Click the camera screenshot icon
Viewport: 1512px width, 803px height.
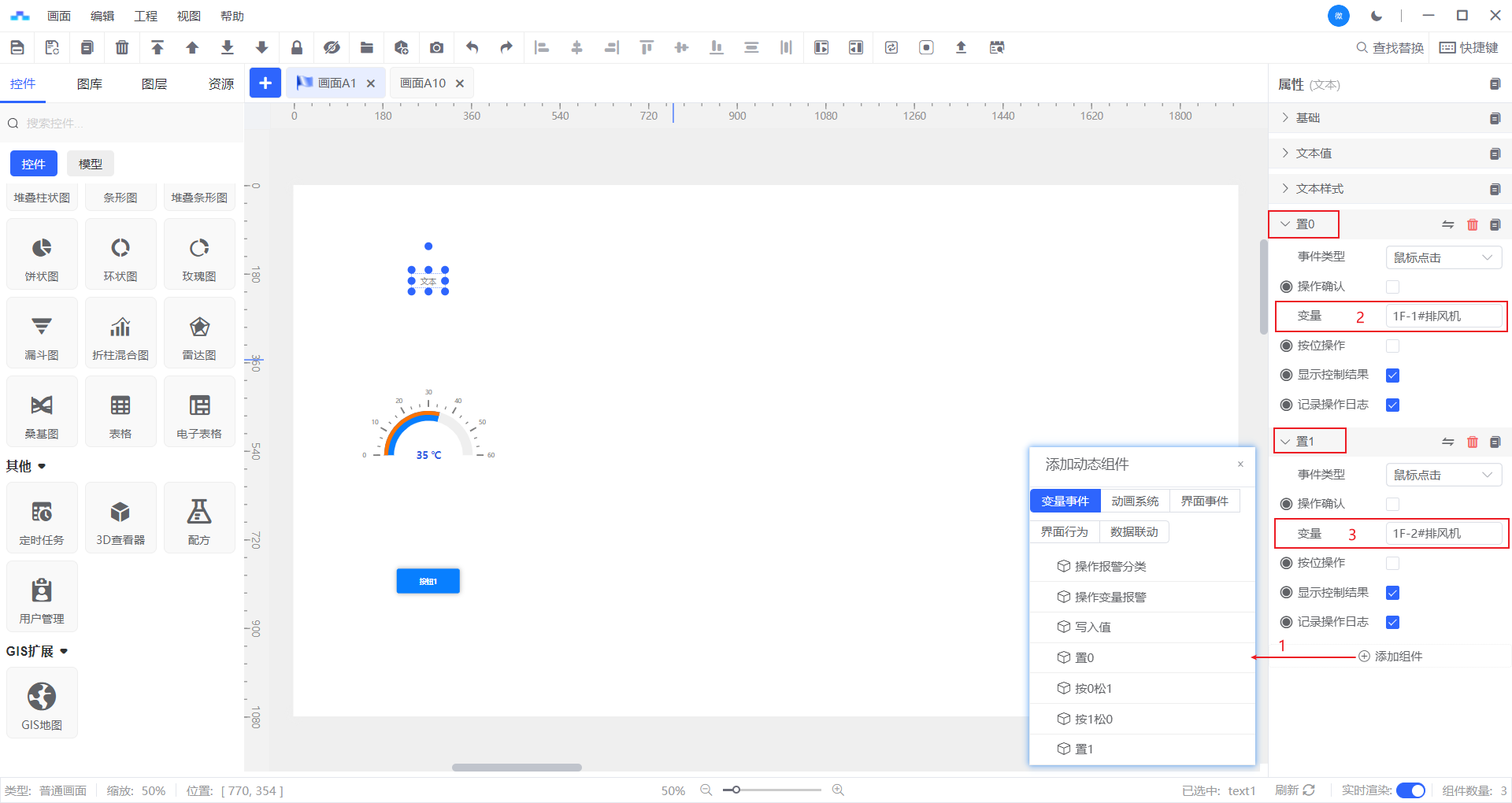tap(436, 47)
